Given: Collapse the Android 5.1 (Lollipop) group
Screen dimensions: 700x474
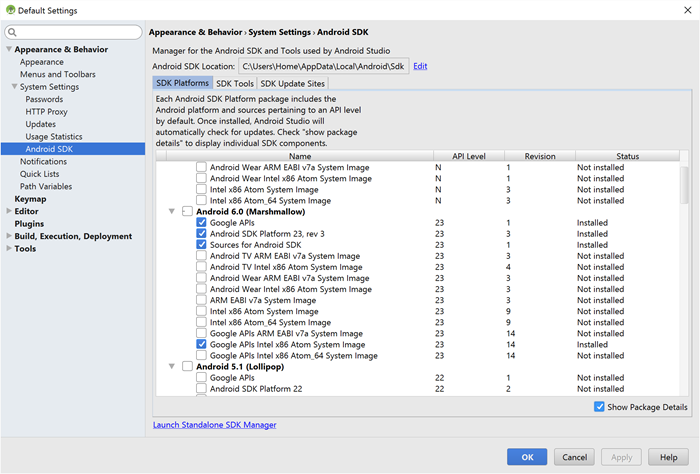Looking at the screenshot, I should point(172,366).
